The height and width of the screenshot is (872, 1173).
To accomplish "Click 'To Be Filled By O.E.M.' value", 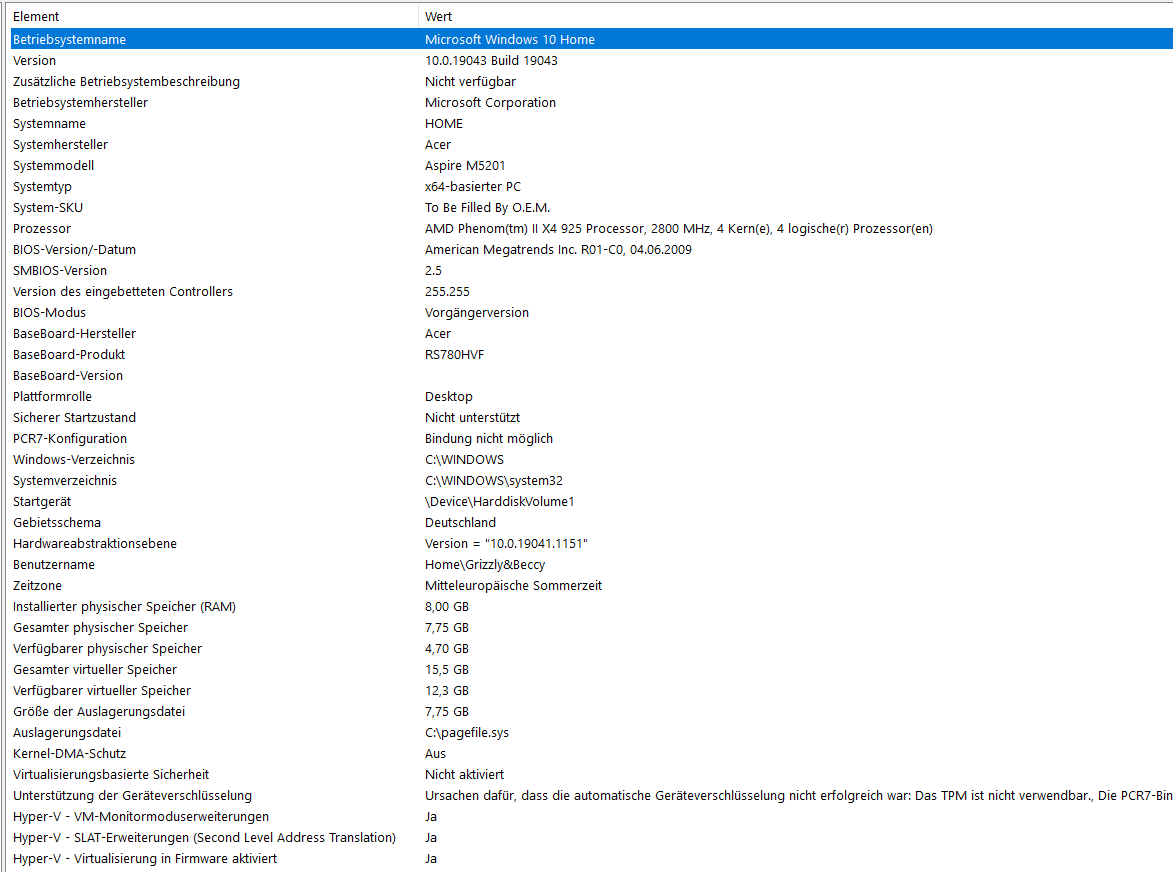I will 488,207.
